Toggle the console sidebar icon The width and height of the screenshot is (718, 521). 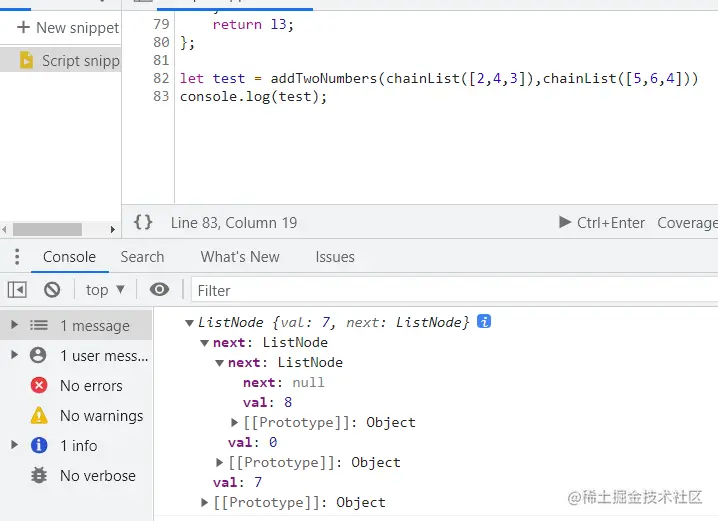[17, 290]
